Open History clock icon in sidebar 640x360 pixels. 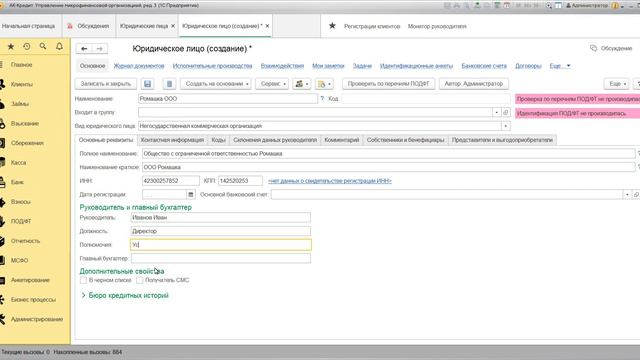(x=27, y=47)
